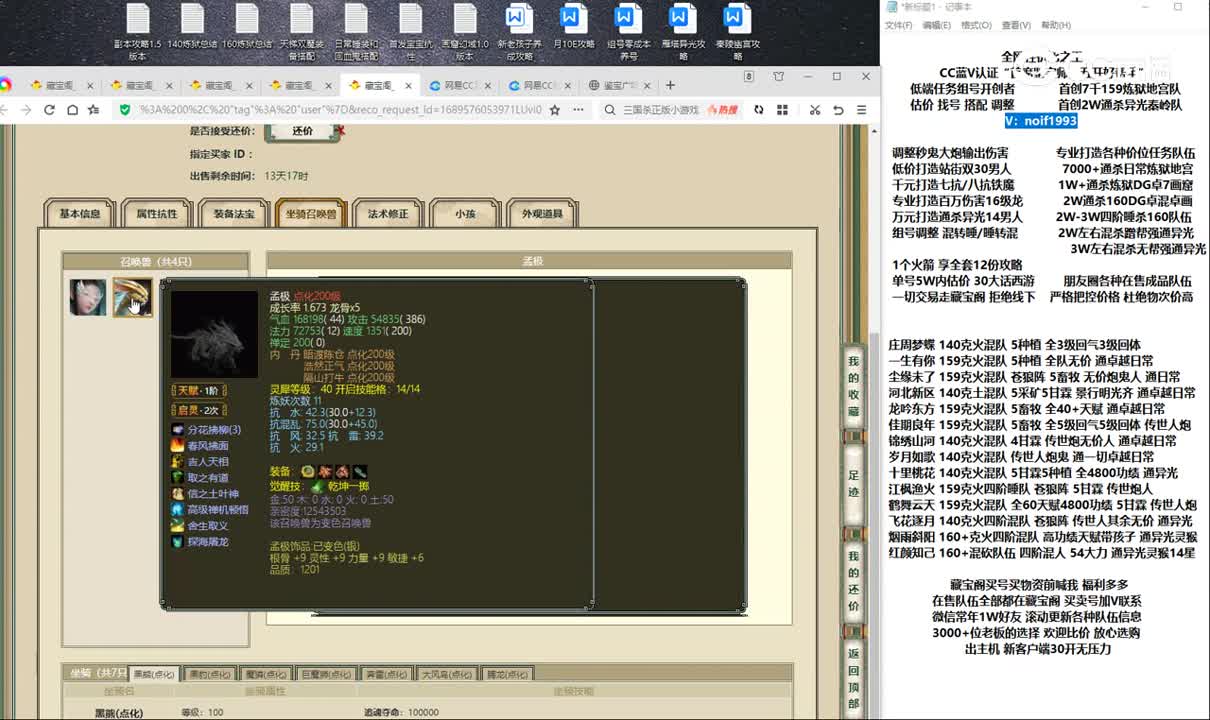This screenshot has height=720, width=1210.
Task: Switch to the 属性抗性 tab
Action: [x=157, y=214]
